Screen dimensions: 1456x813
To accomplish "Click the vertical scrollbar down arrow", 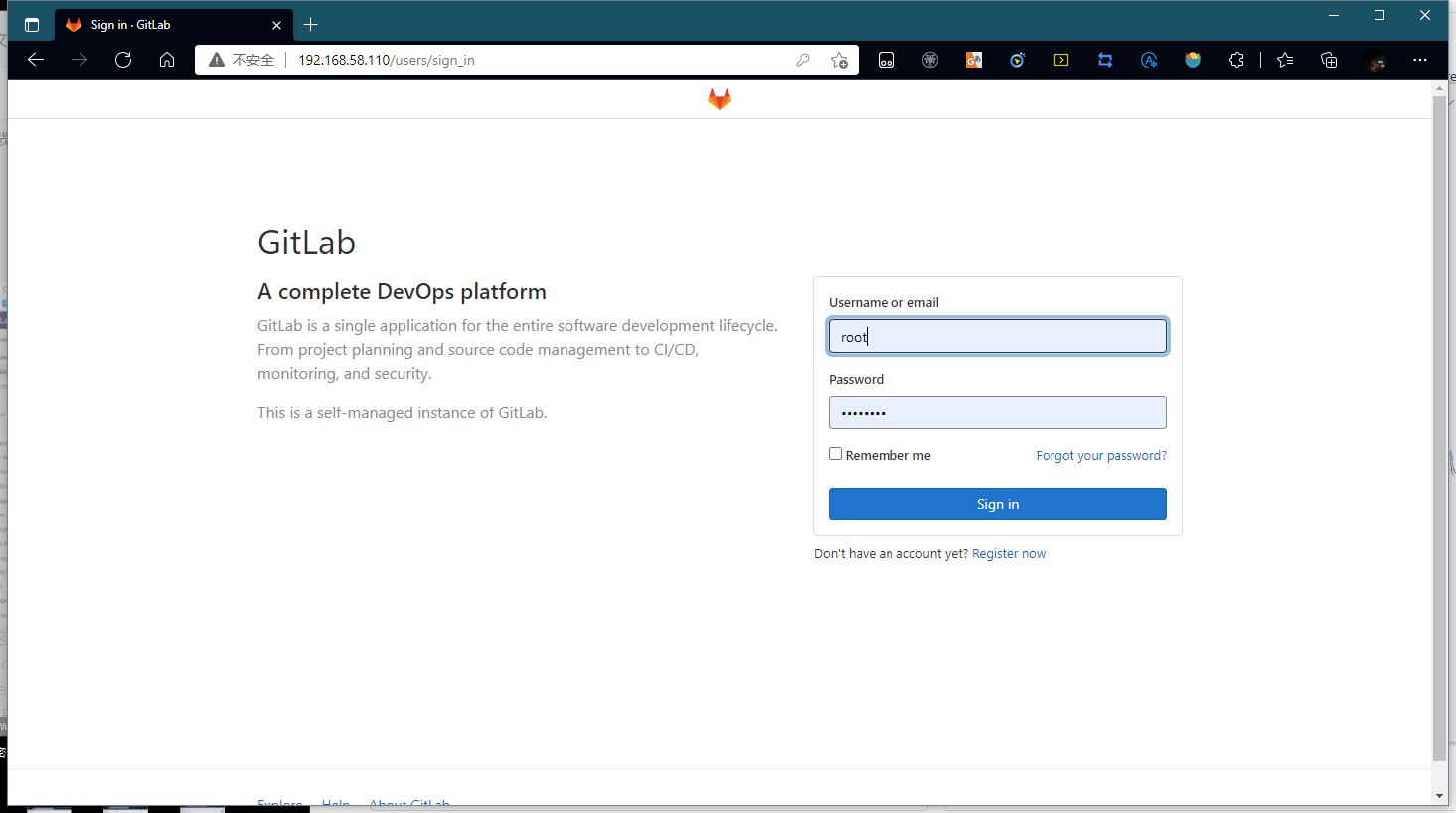I will point(1439,796).
